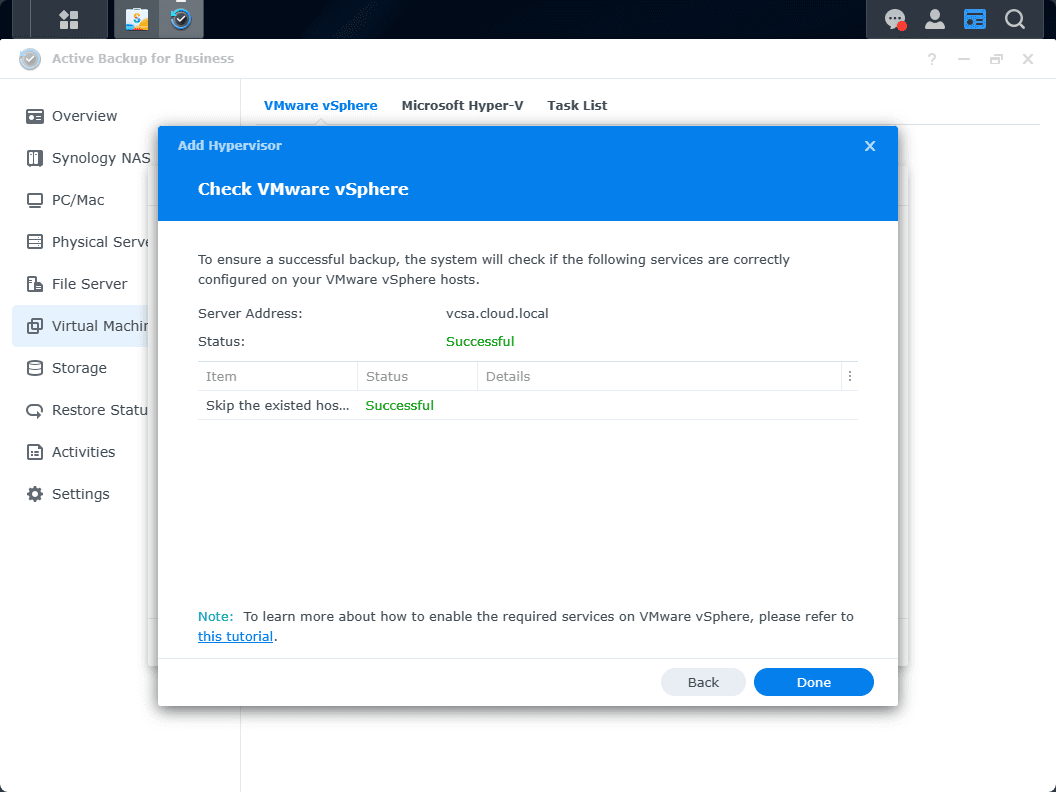Image resolution: width=1056 pixels, height=792 pixels.
Task: Go to Overview in the sidebar
Action: (84, 117)
